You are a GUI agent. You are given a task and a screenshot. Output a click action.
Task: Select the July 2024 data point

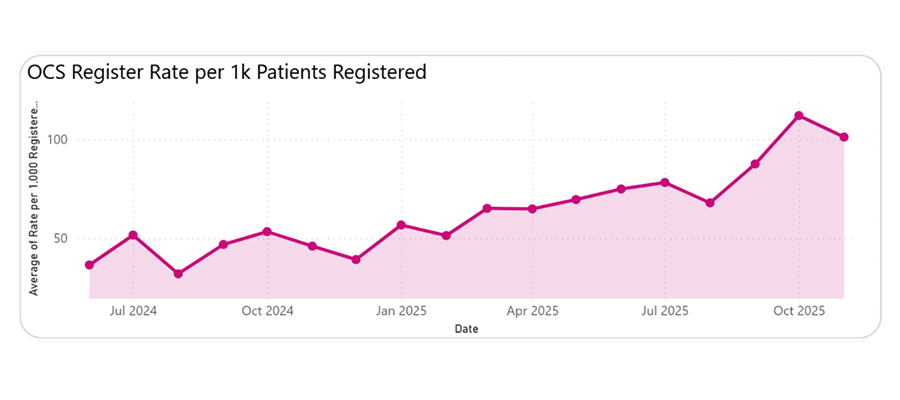pos(133,235)
